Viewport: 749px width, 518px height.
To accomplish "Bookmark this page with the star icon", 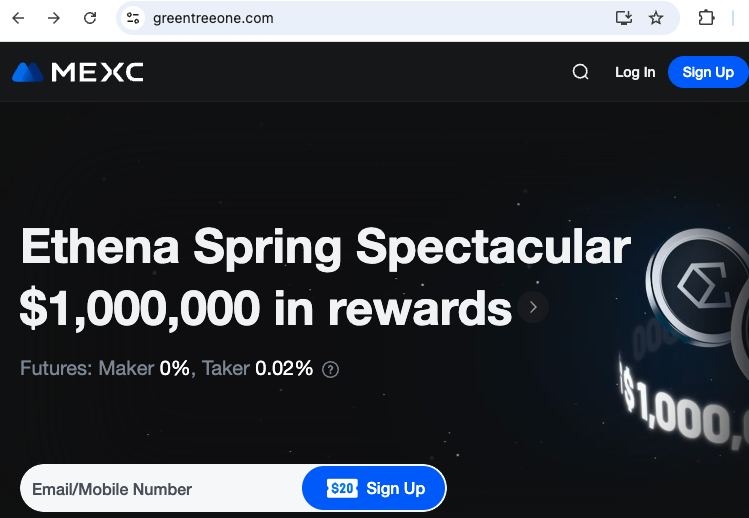I will pos(656,18).
